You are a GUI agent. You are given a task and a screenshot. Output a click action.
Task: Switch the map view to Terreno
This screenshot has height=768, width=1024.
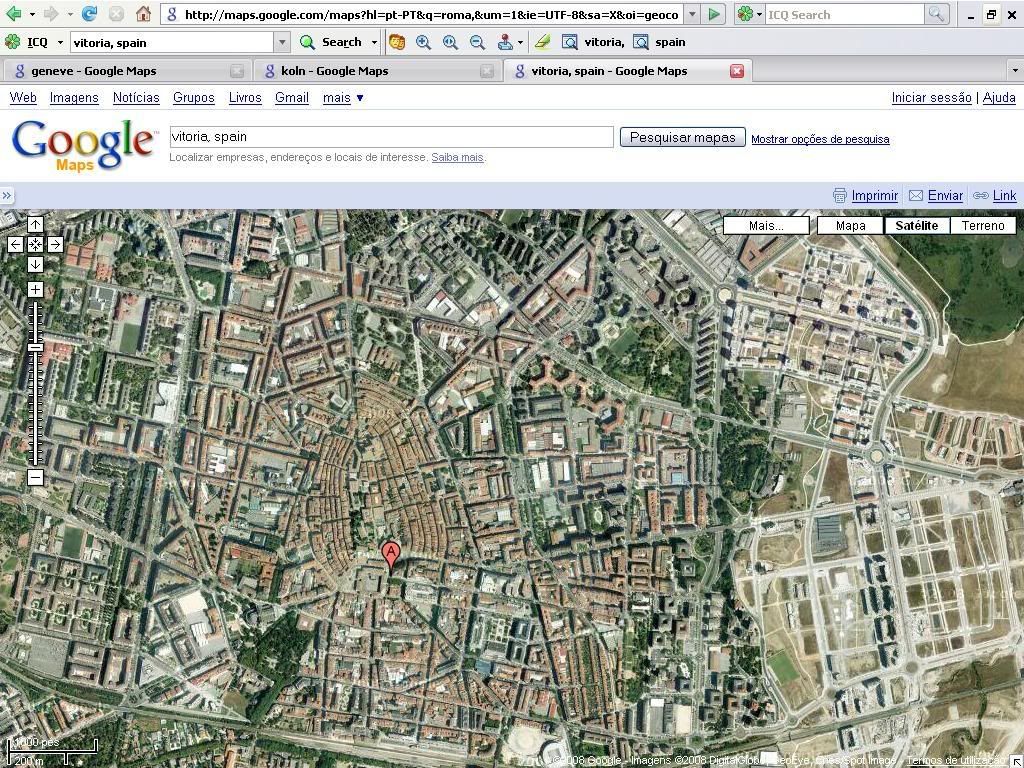(x=982, y=226)
